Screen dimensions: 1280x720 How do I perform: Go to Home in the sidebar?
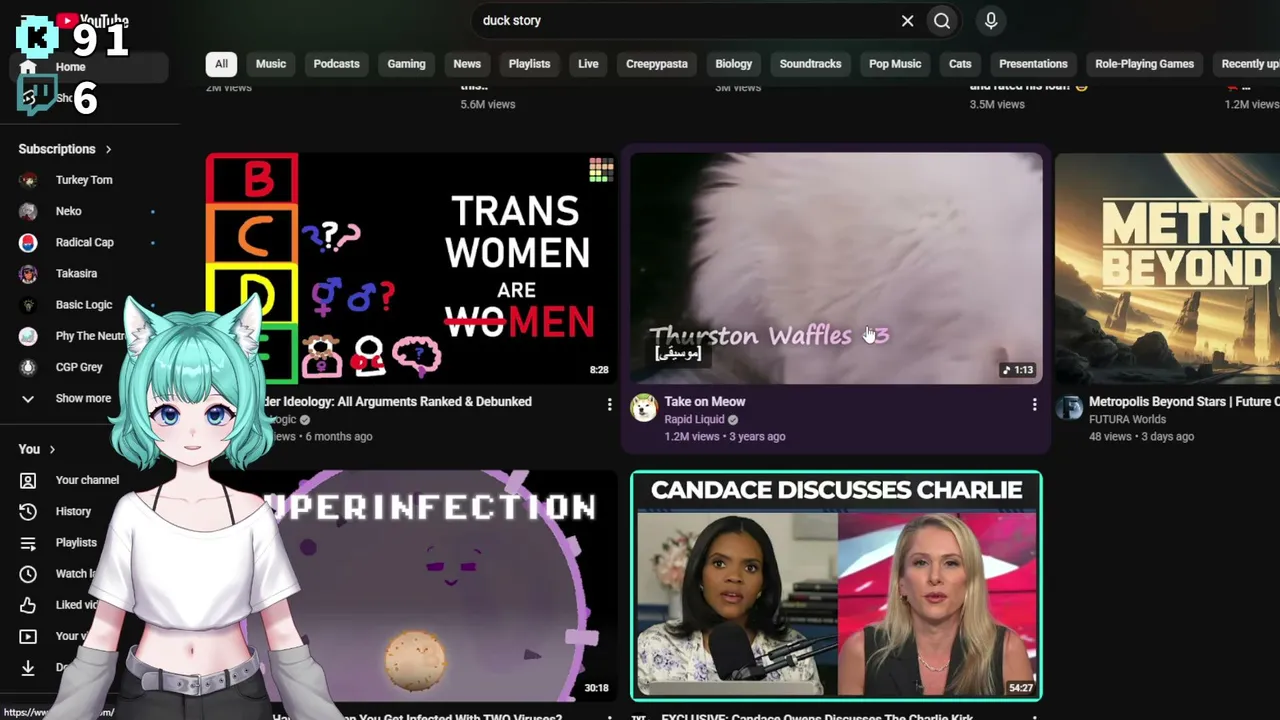[90, 67]
